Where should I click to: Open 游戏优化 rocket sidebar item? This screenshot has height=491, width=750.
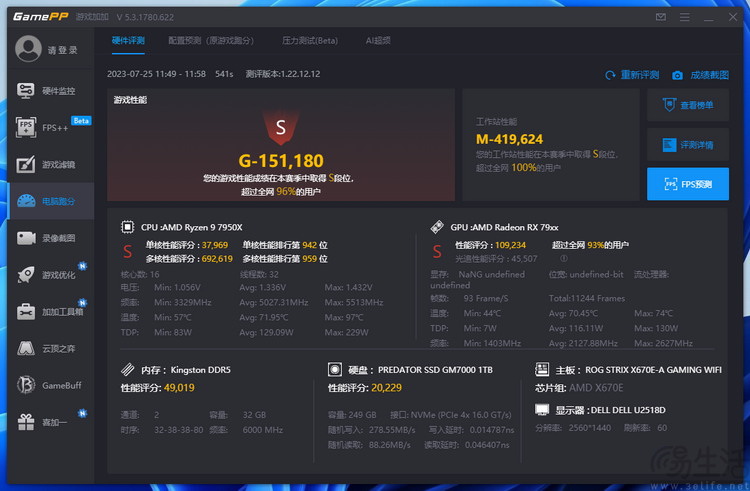[50, 275]
